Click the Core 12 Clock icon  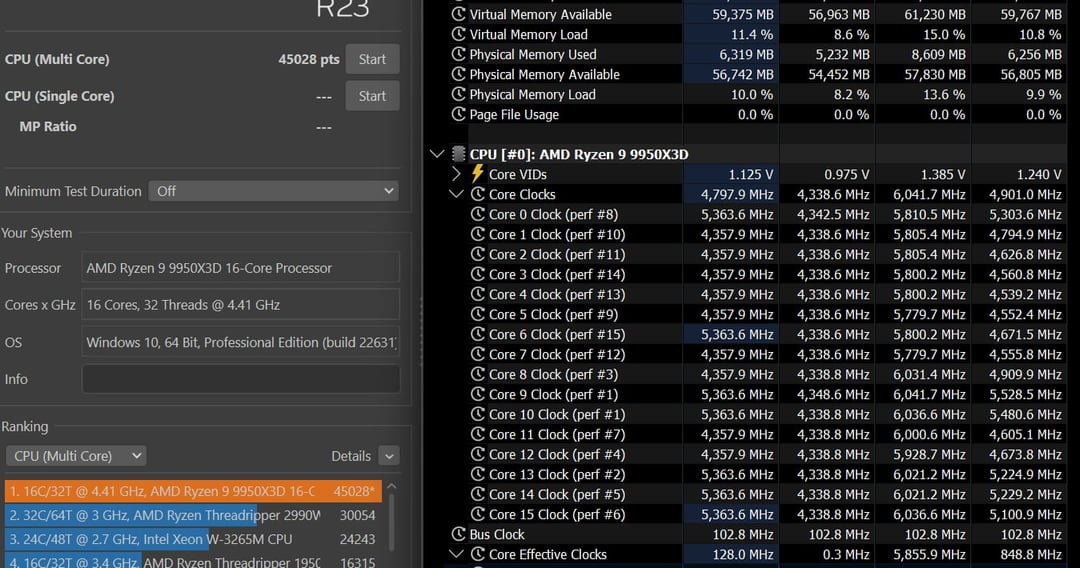pyautogui.click(x=477, y=454)
